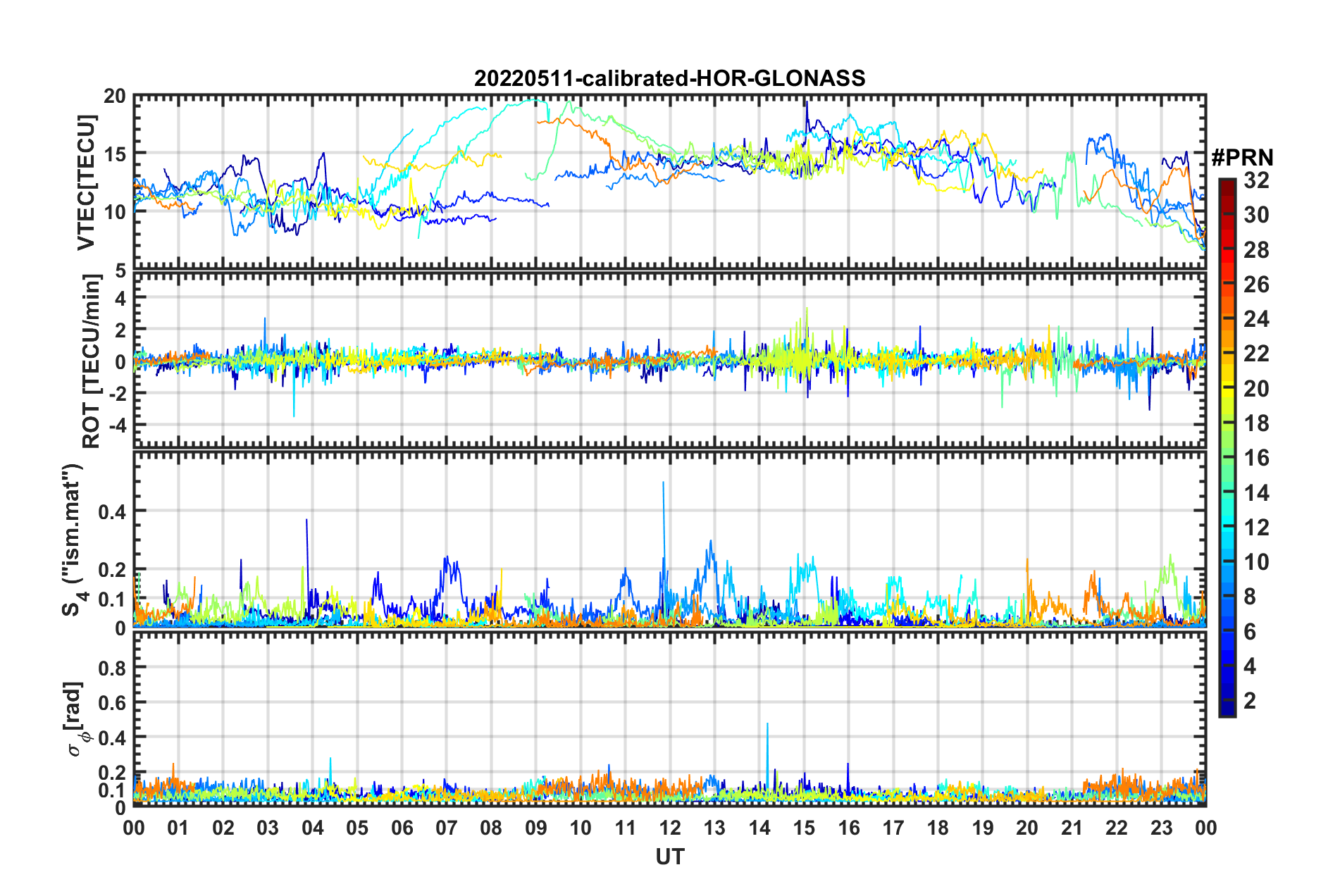The width and height of the screenshot is (1340, 896).
Task: Click the plot title 20220511-calibrated-HOR-GLONASS
Action: pos(669,78)
